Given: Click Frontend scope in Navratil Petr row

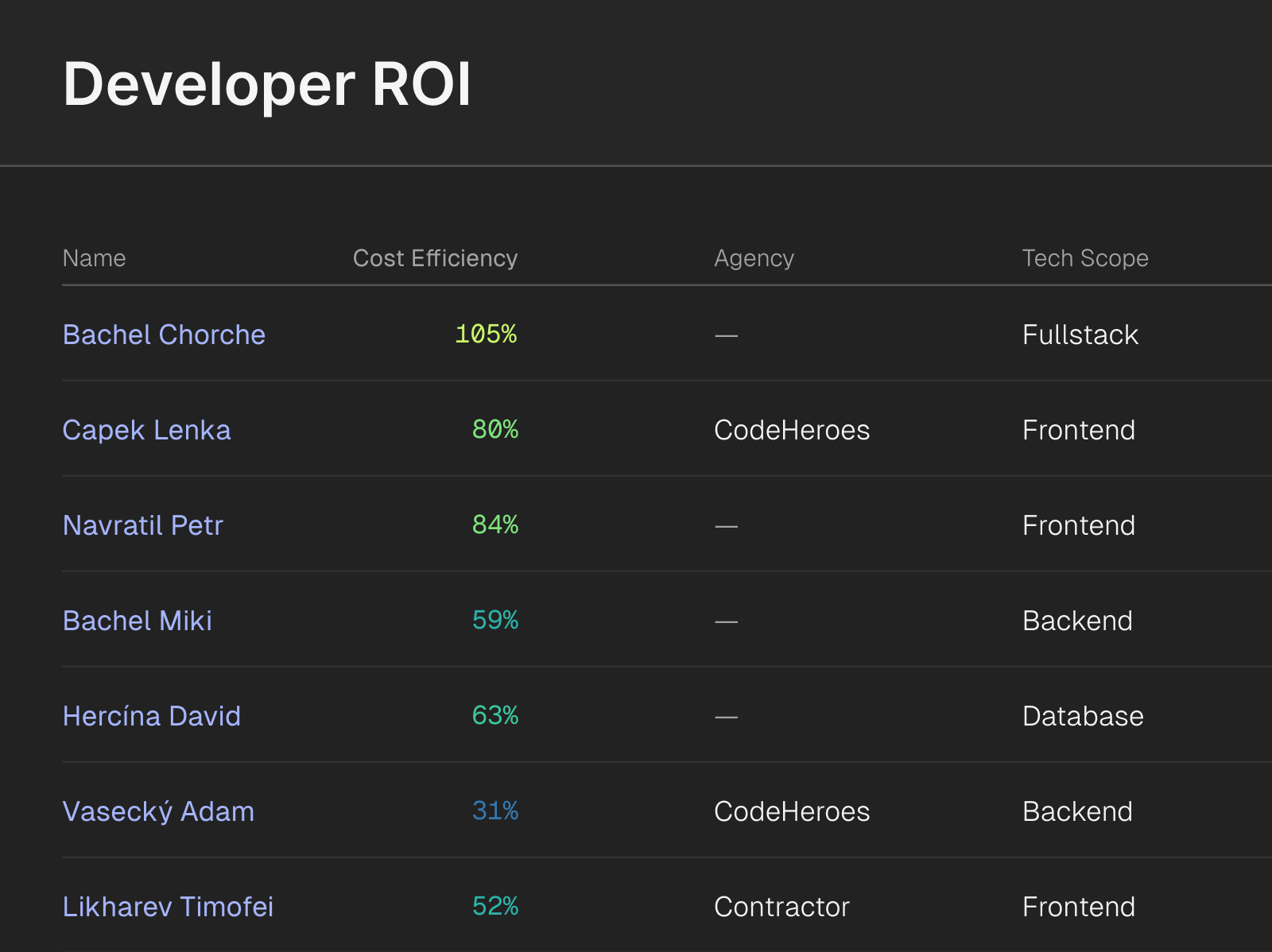Looking at the screenshot, I should [1078, 525].
